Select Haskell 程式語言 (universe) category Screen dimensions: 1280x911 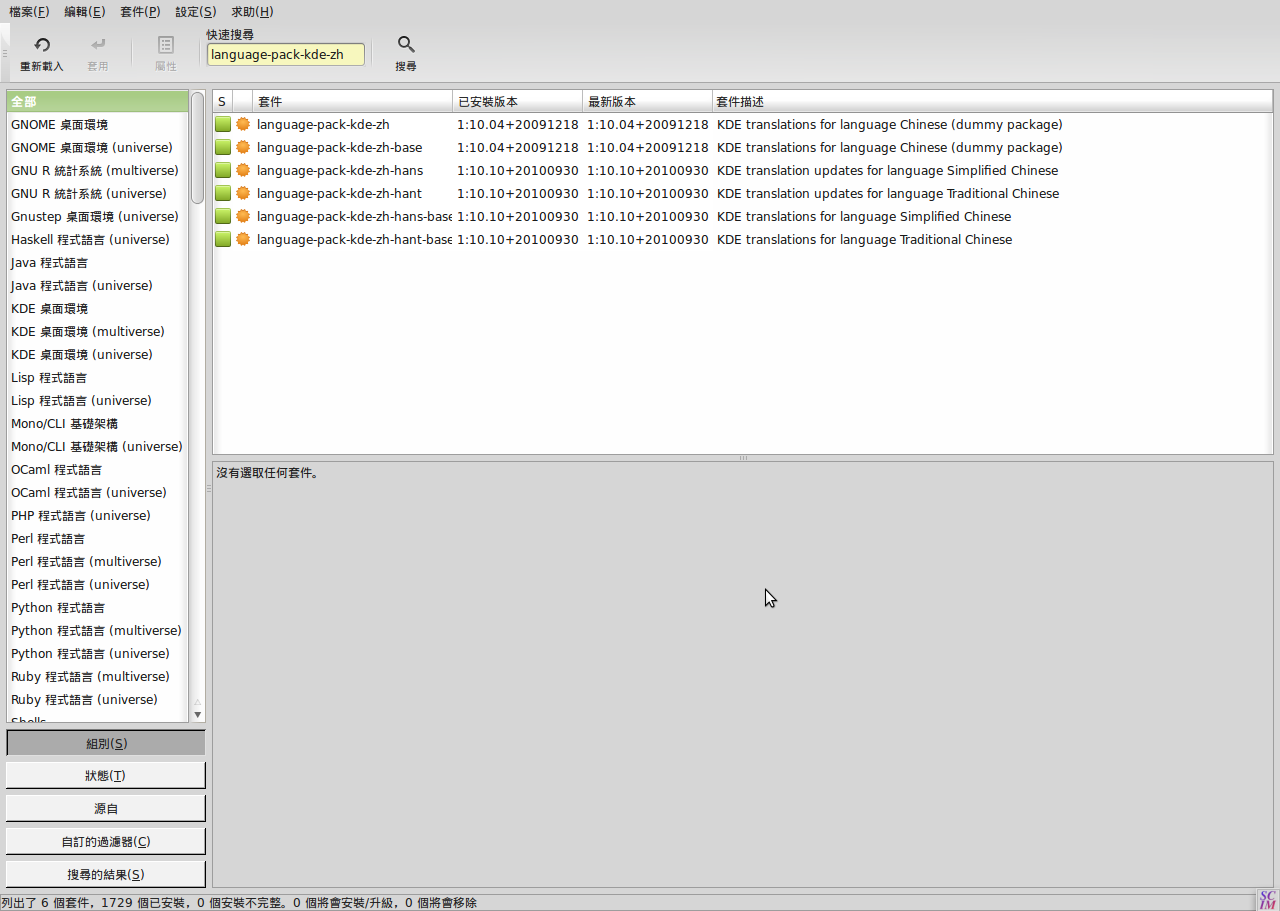click(x=97, y=240)
